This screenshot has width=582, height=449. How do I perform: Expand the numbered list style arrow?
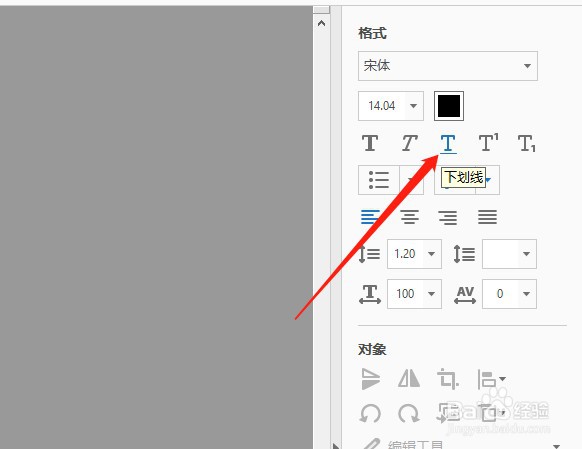tap(488, 180)
